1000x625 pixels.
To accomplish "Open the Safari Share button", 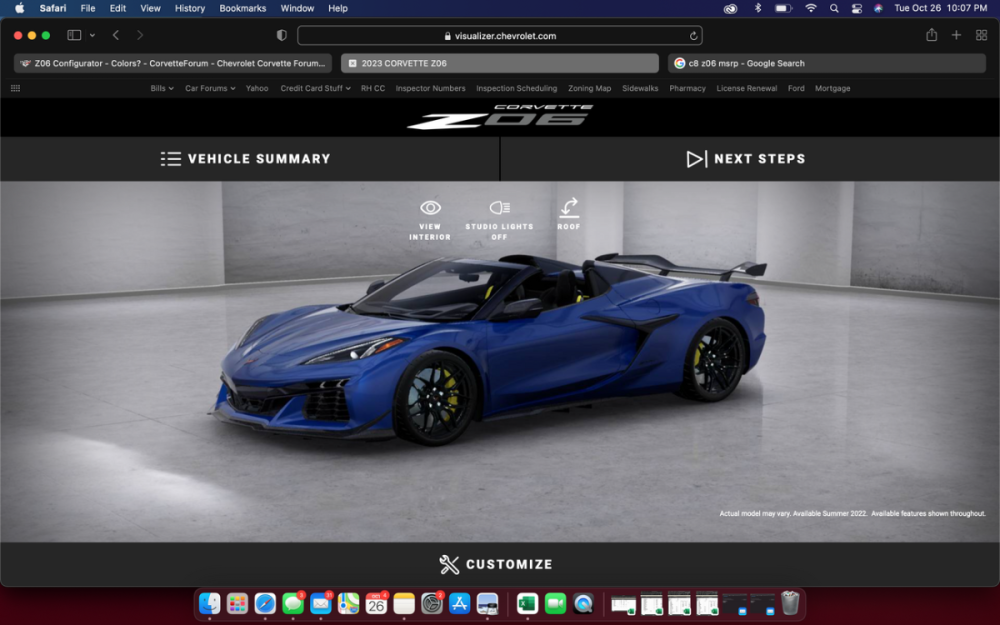I will pyautogui.click(x=932, y=35).
